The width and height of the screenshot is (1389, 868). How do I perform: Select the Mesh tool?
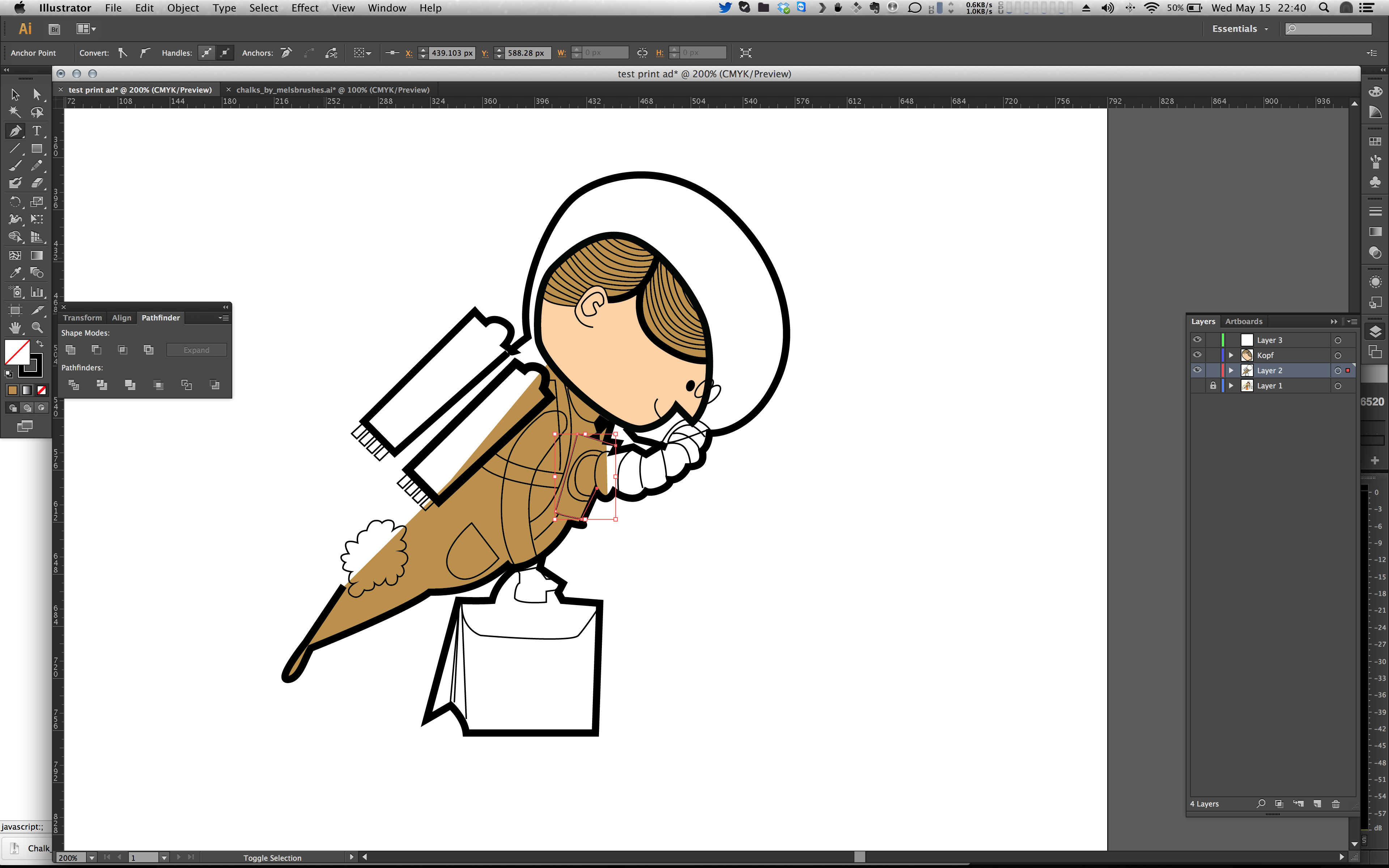click(x=15, y=255)
